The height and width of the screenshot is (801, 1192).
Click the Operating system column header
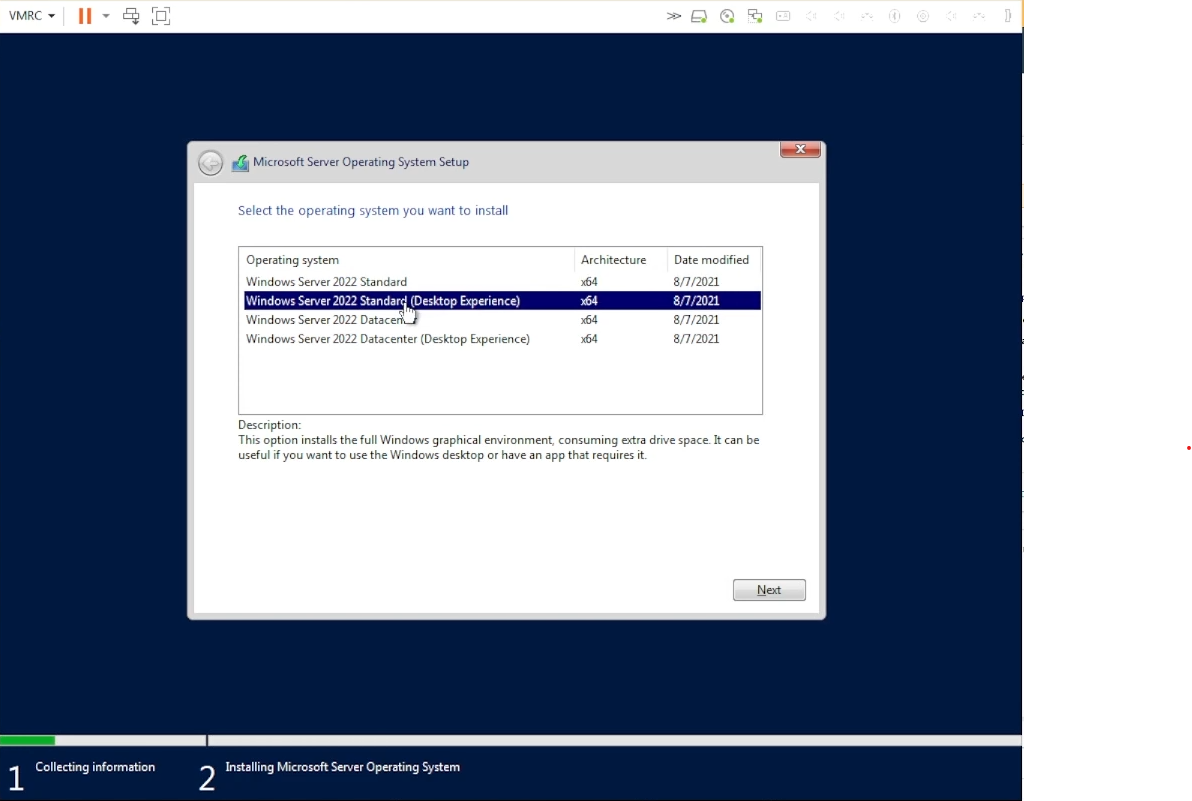(292, 259)
